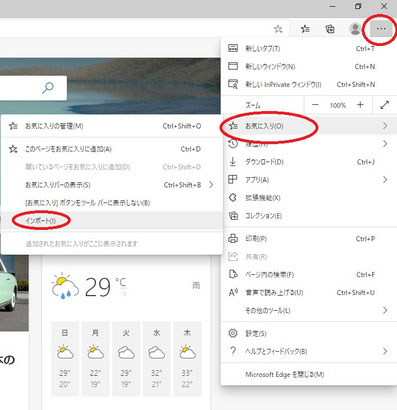Click the apps grid icon in menu
The width and height of the screenshot is (397, 410).
233,180
